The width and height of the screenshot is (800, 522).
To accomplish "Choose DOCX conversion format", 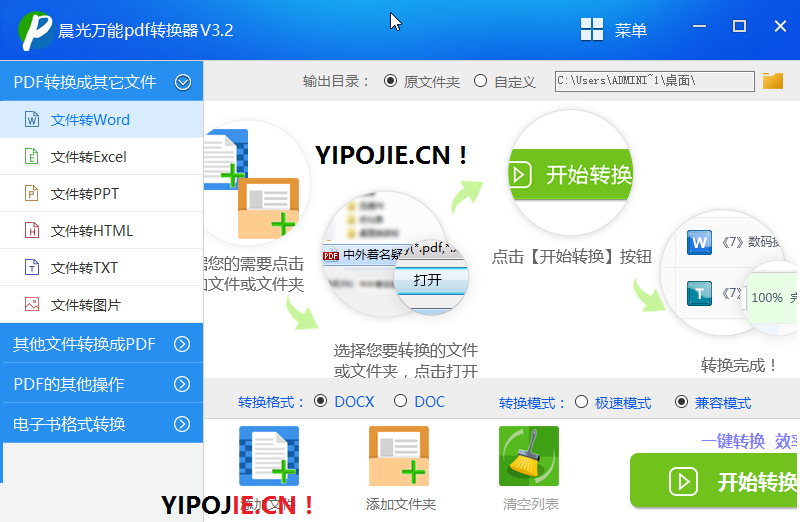I will tap(320, 401).
